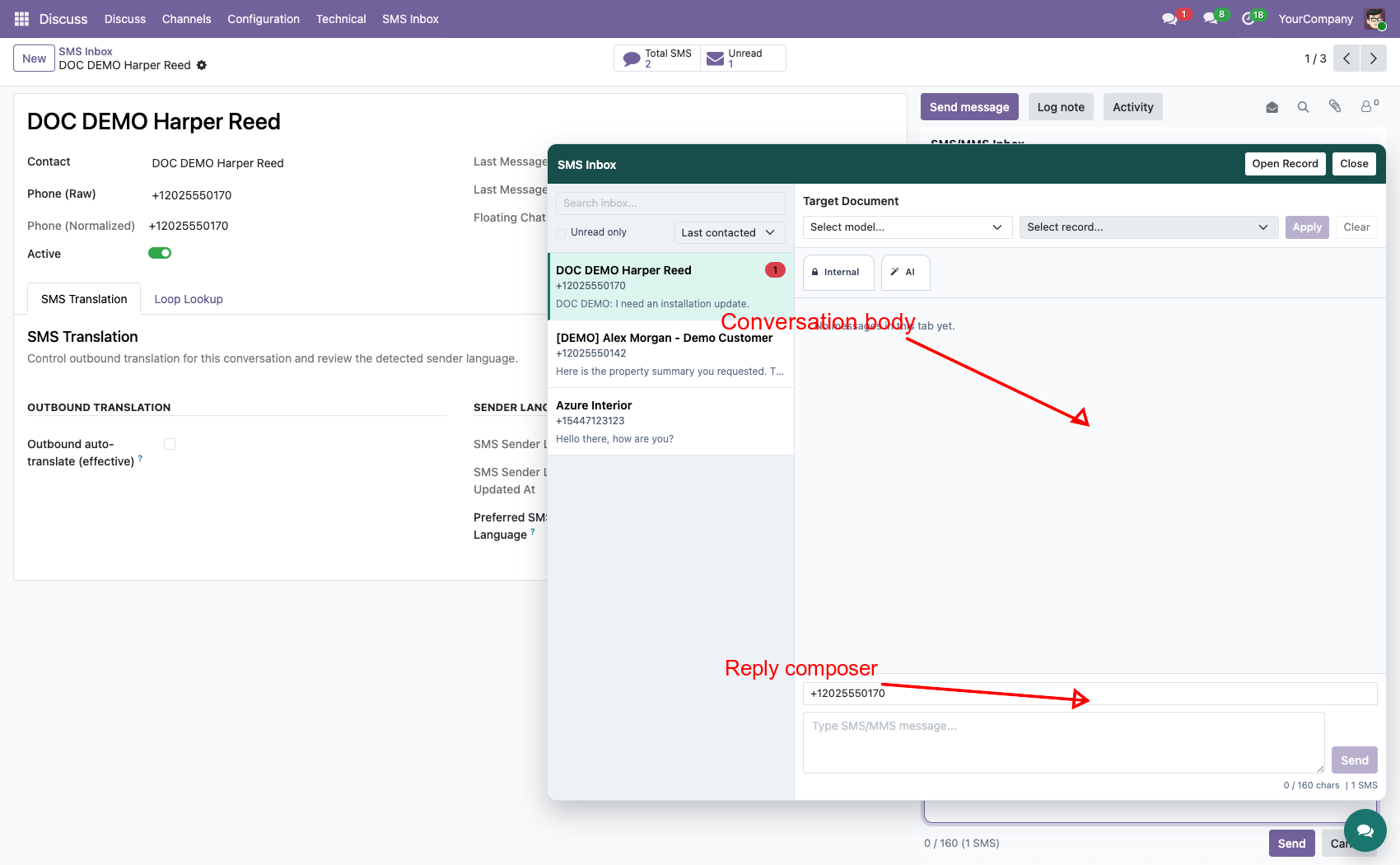The image size is (1400, 865).
Task: Expand Select record dropdown
Action: pos(1149,227)
